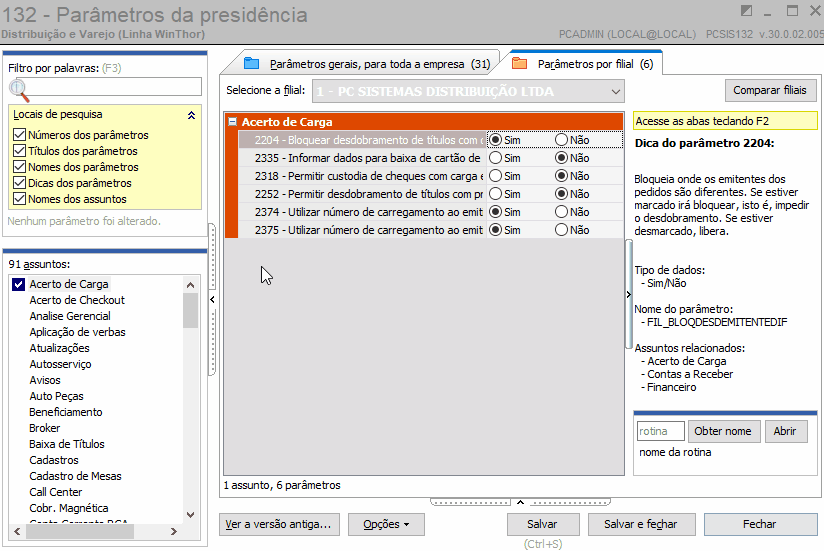Click the magnifier search icon
The width and height of the screenshot is (824, 551).
click(19, 90)
